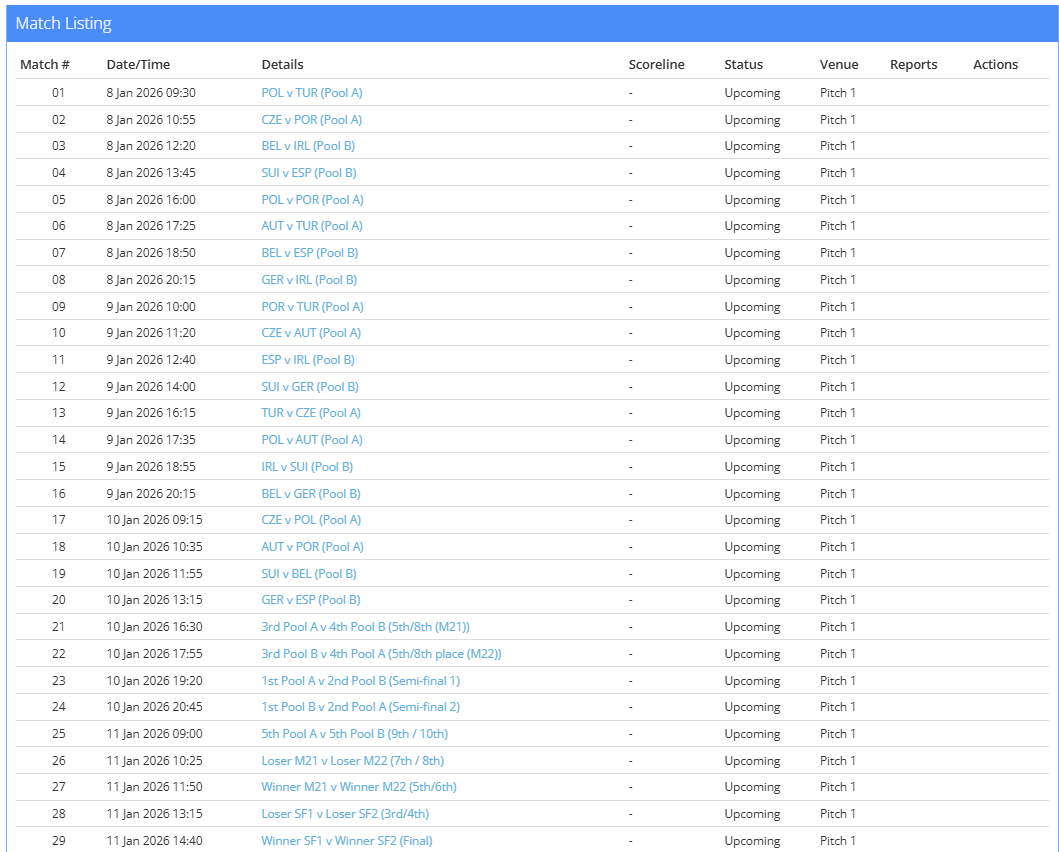Open the Semi-final 2 match link
Screen dimensions: 1059x852
(360, 707)
